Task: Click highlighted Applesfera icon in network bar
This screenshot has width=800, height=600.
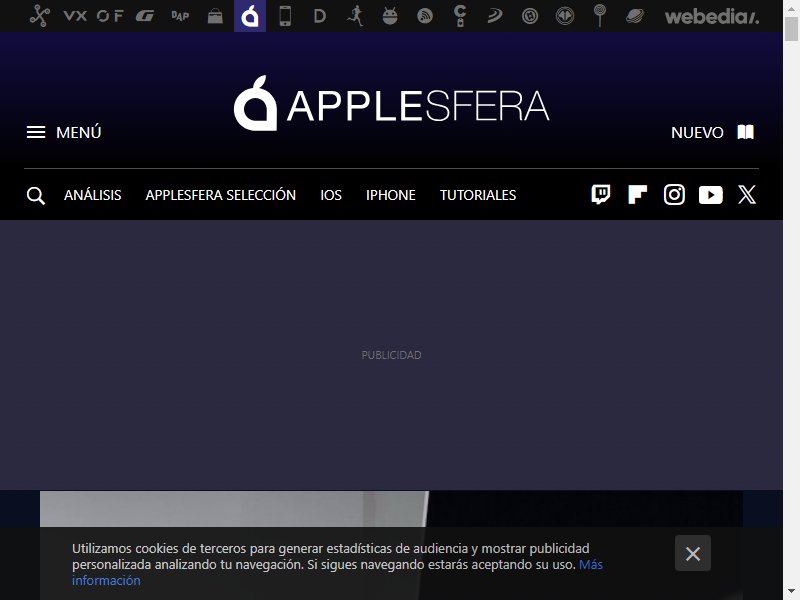Action: pos(250,16)
